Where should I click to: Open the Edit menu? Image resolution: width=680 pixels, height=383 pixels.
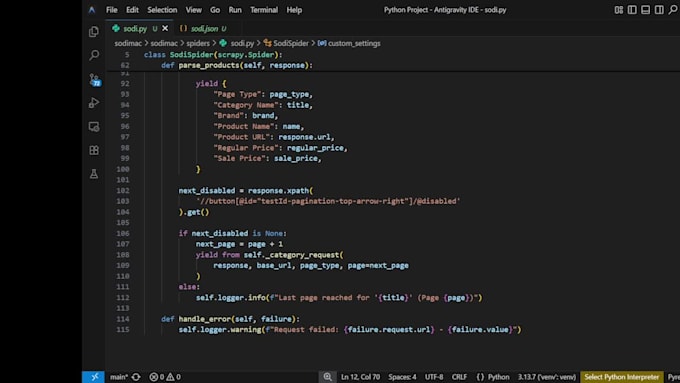click(132, 10)
